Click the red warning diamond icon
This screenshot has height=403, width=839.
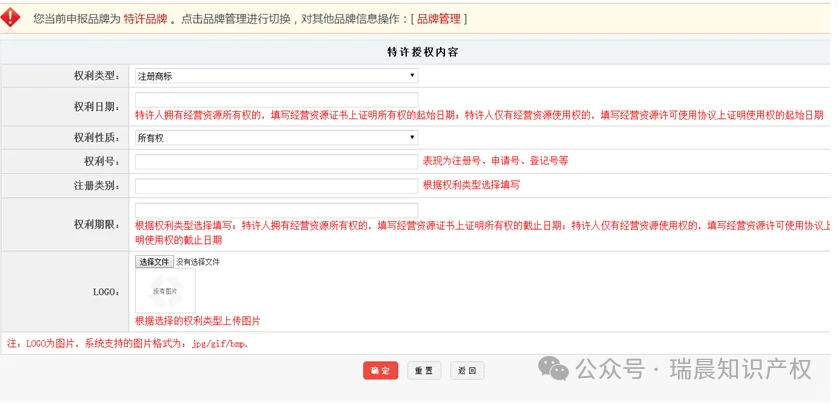[11, 18]
